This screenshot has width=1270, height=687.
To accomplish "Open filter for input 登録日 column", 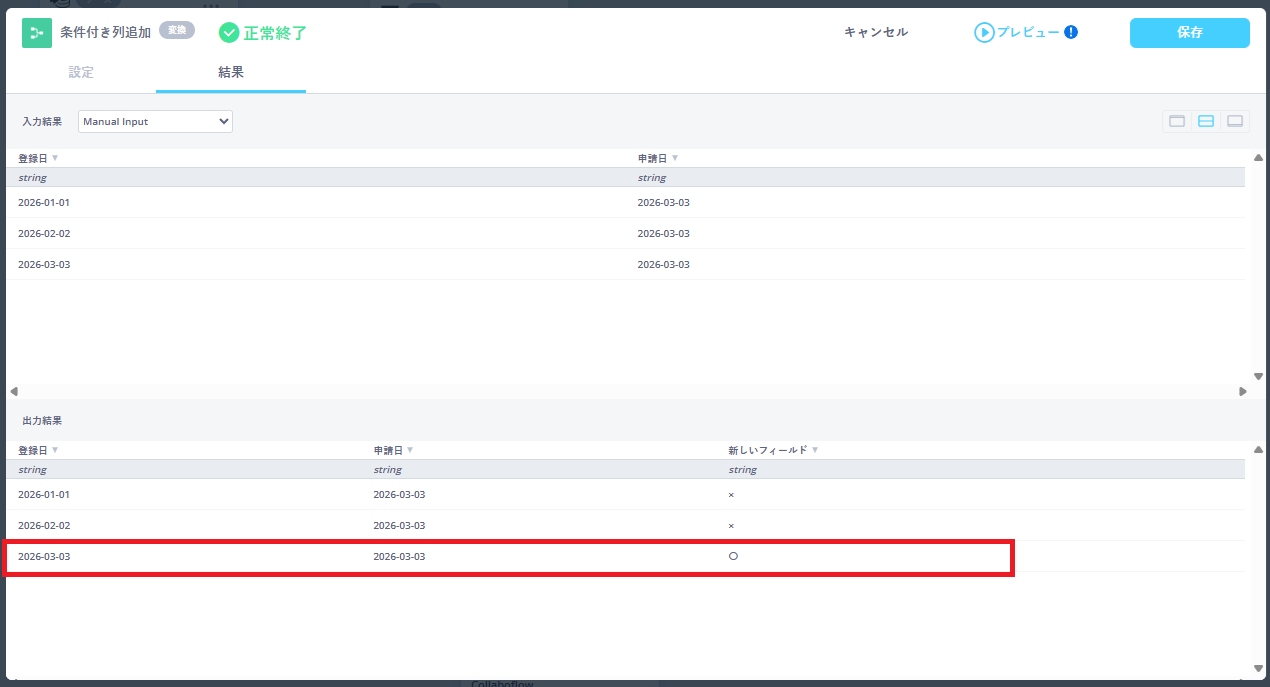I will click(x=55, y=158).
